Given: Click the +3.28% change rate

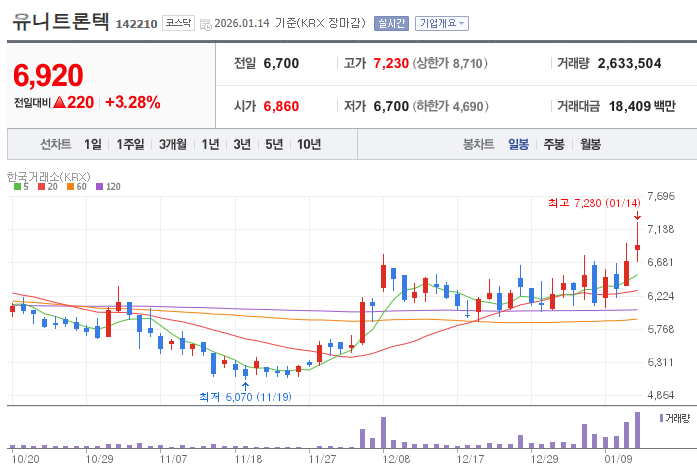Looking at the screenshot, I should point(132,103).
